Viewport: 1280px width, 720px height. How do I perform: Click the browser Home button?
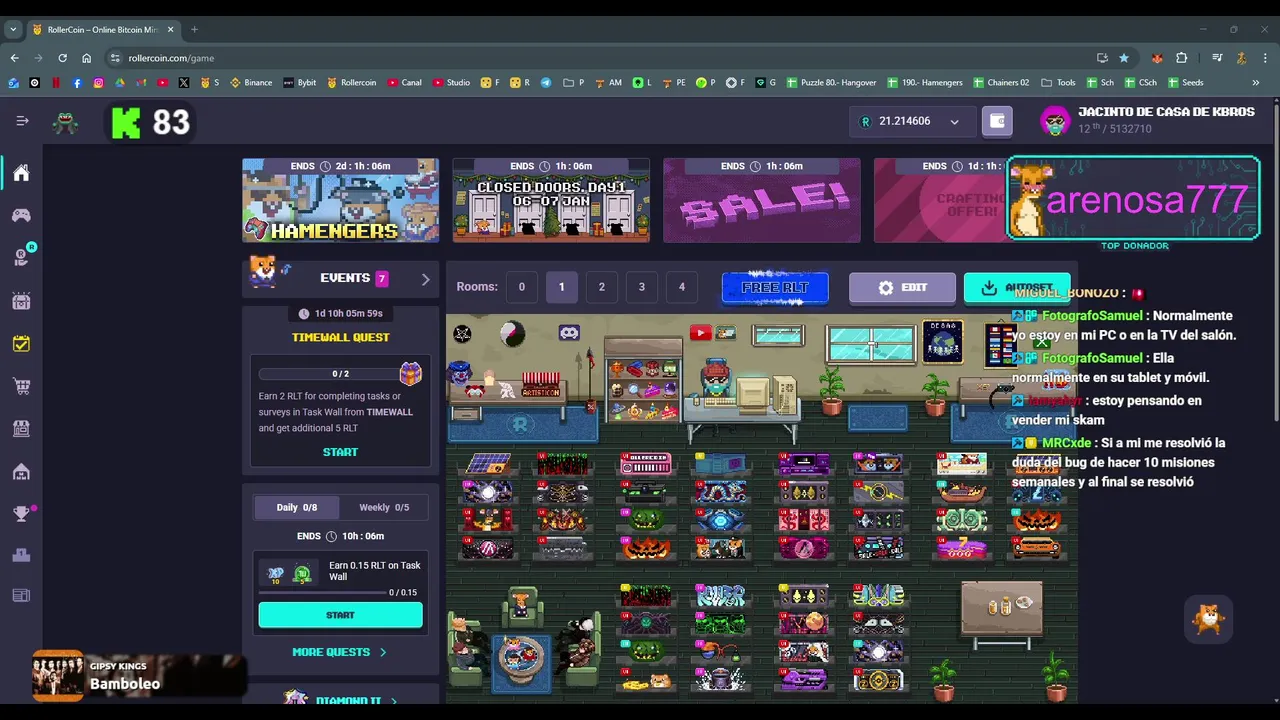(x=86, y=58)
